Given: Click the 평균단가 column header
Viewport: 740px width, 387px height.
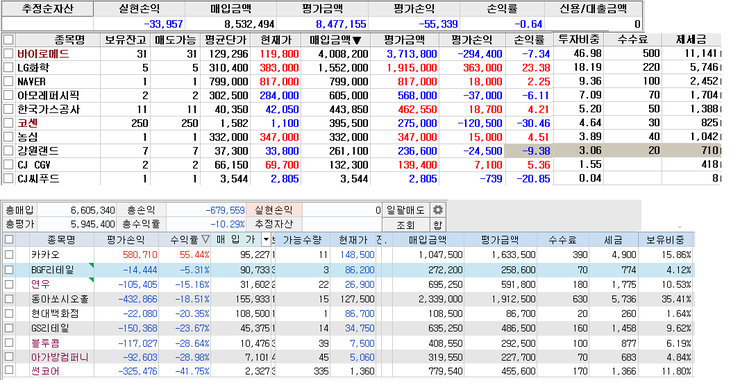Looking at the screenshot, I should [x=226, y=40].
